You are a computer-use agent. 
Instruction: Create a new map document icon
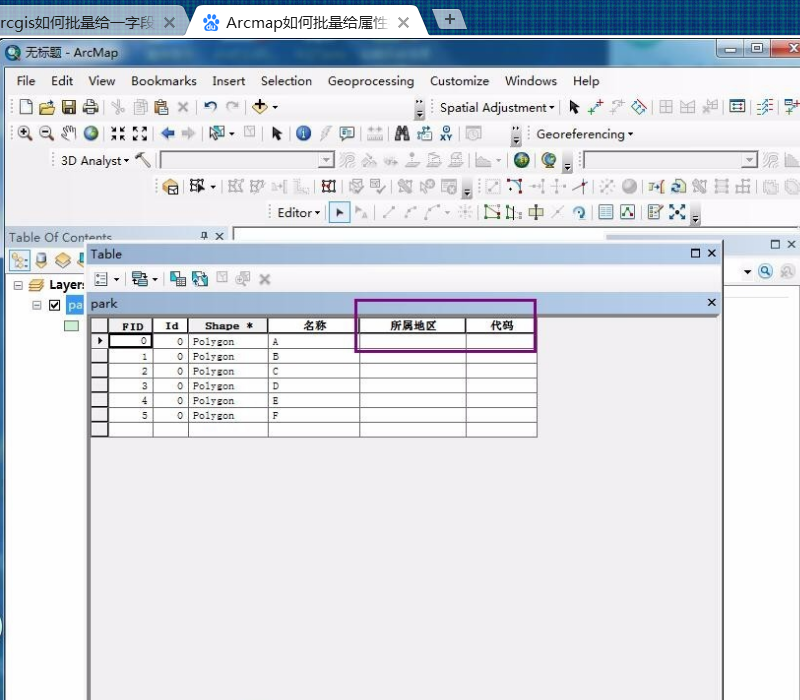pos(26,107)
